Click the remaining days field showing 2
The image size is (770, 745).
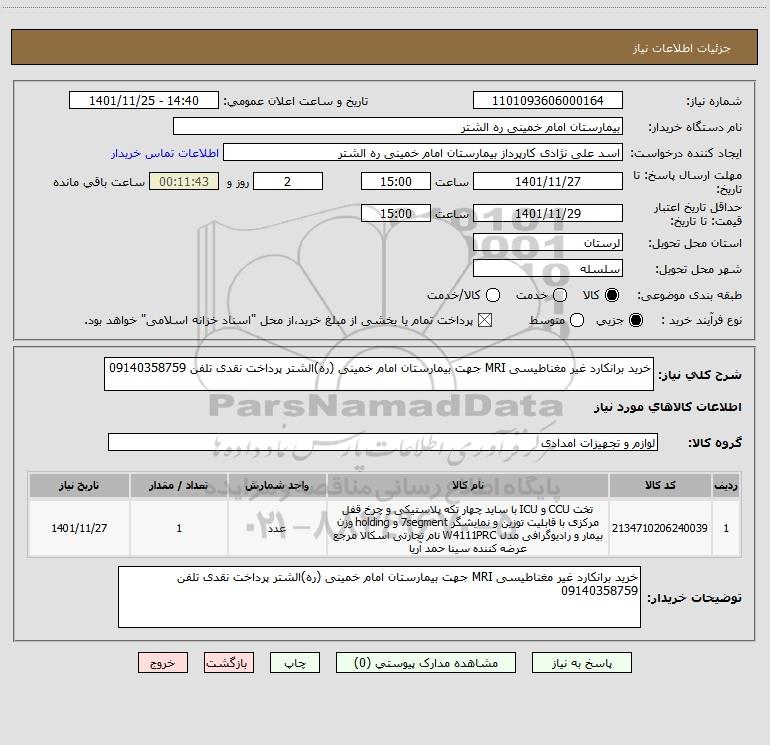coord(288,181)
